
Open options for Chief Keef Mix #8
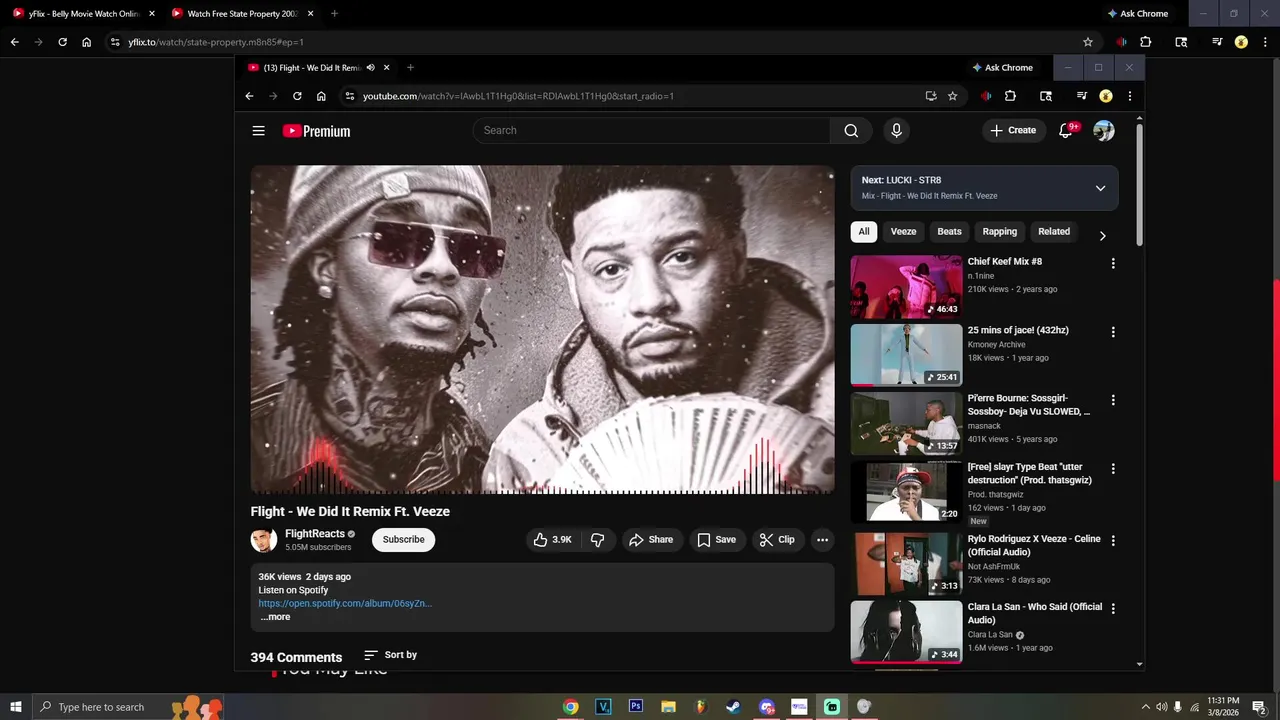point(1113,263)
